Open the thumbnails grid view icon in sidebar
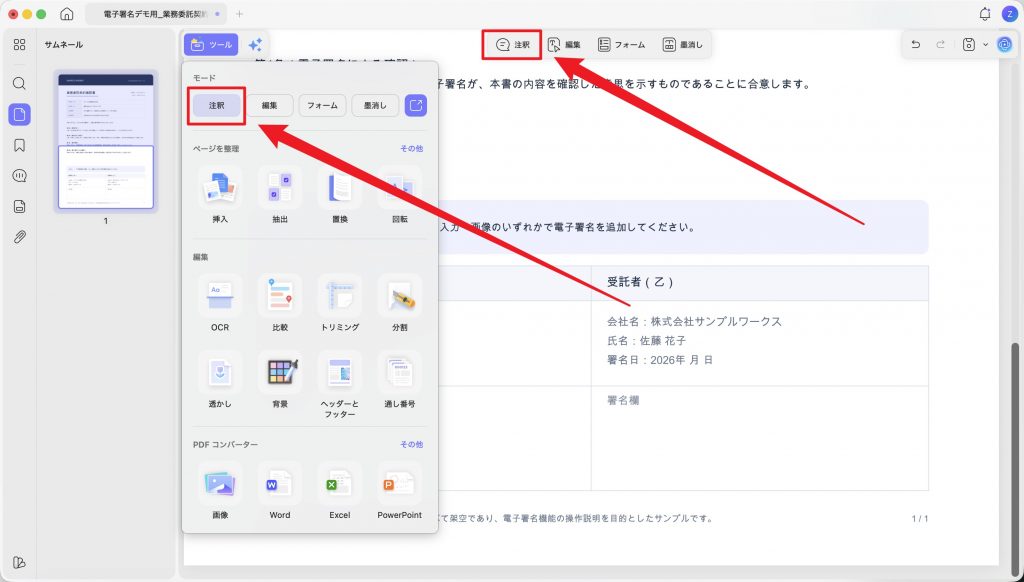 click(x=20, y=44)
